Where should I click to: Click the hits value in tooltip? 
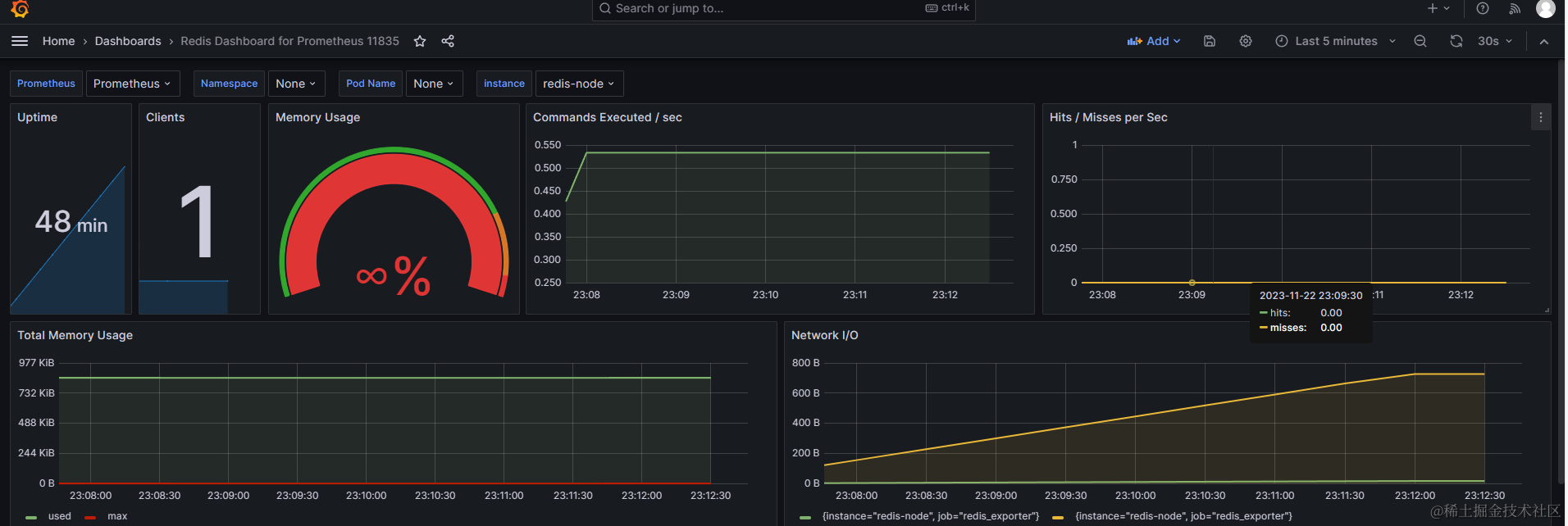pos(1331,313)
